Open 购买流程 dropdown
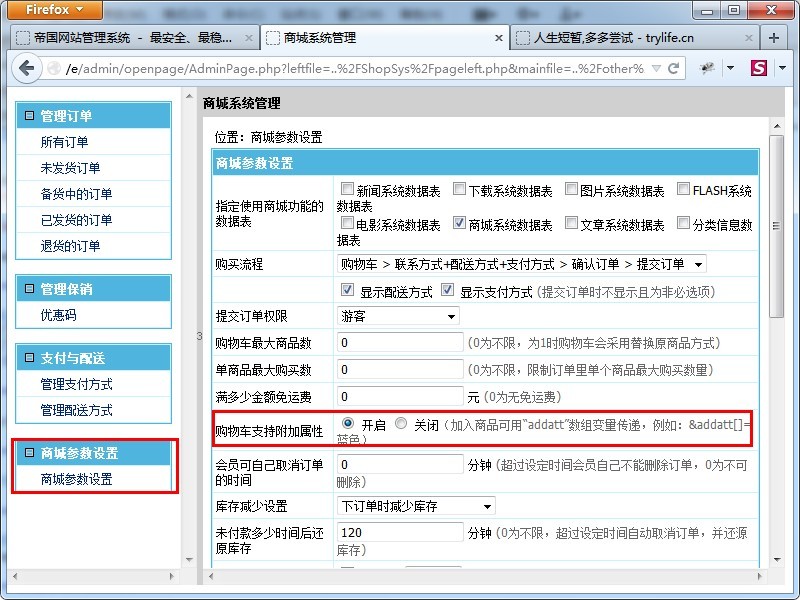The height and width of the screenshot is (600, 800). 521,264
